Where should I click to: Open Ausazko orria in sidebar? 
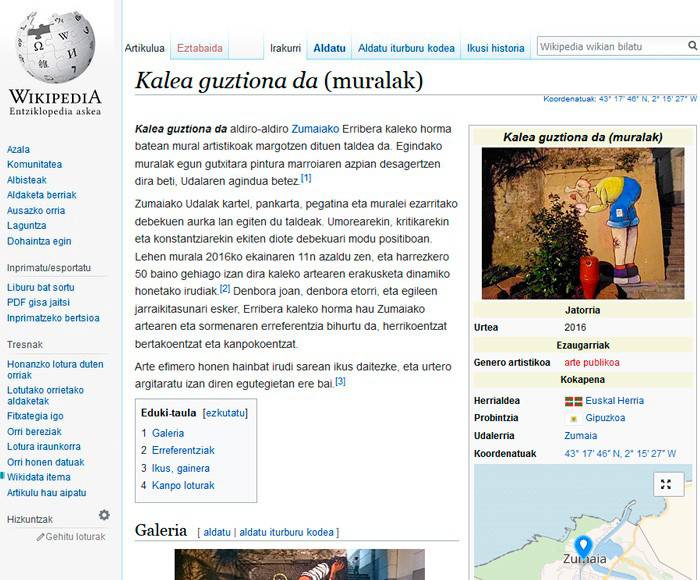[36, 210]
